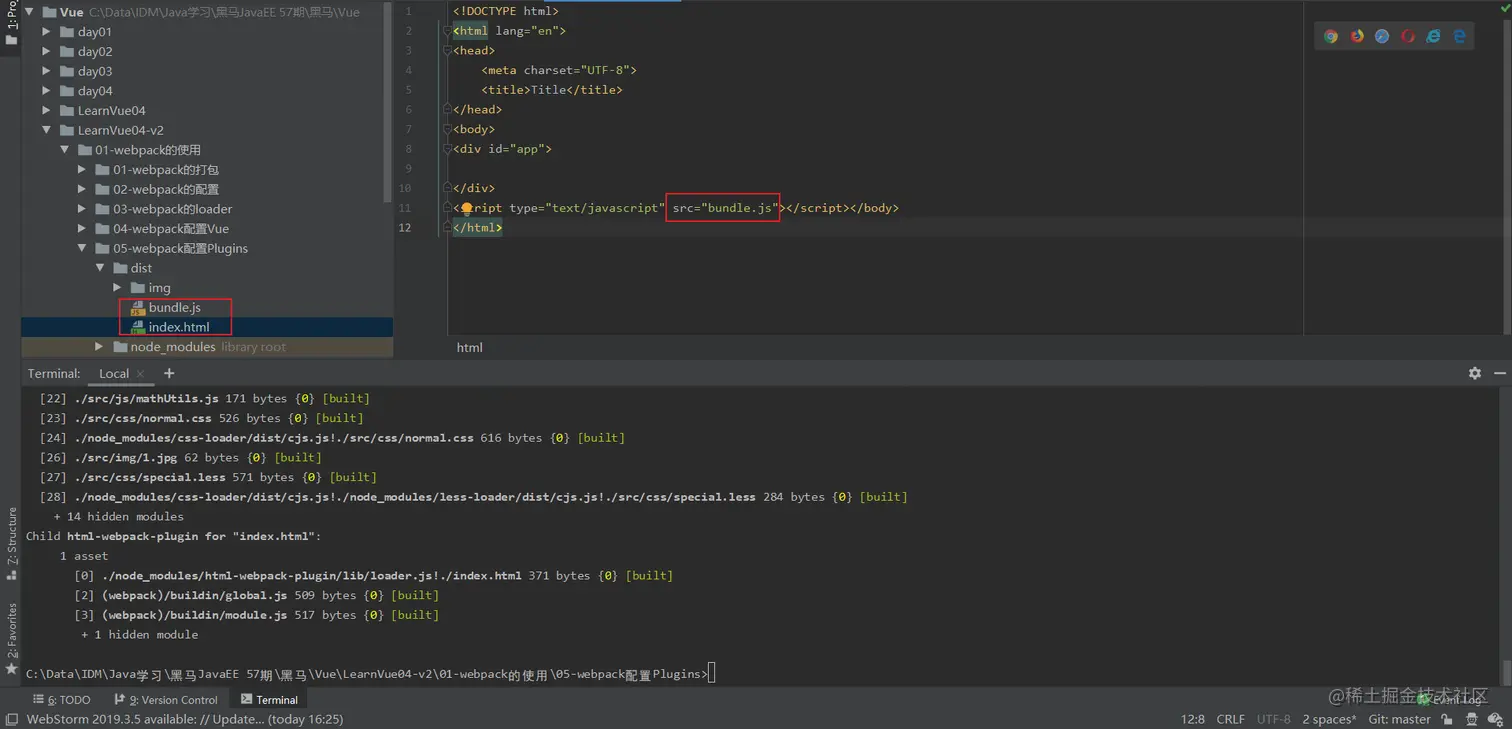1512x729 pixels.
Task: Collapse the dist folder
Action: [100, 268]
